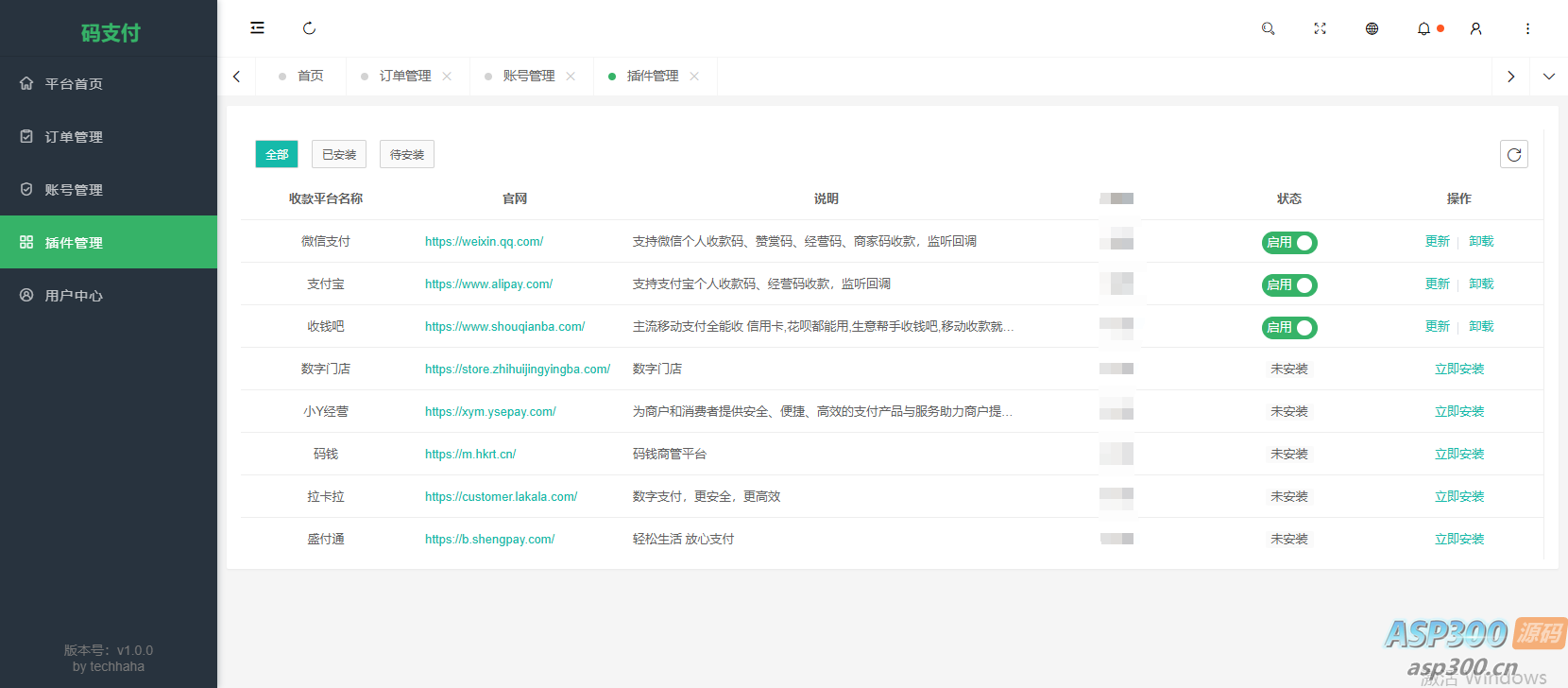Filter plugins by 已安装

click(339, 154)
